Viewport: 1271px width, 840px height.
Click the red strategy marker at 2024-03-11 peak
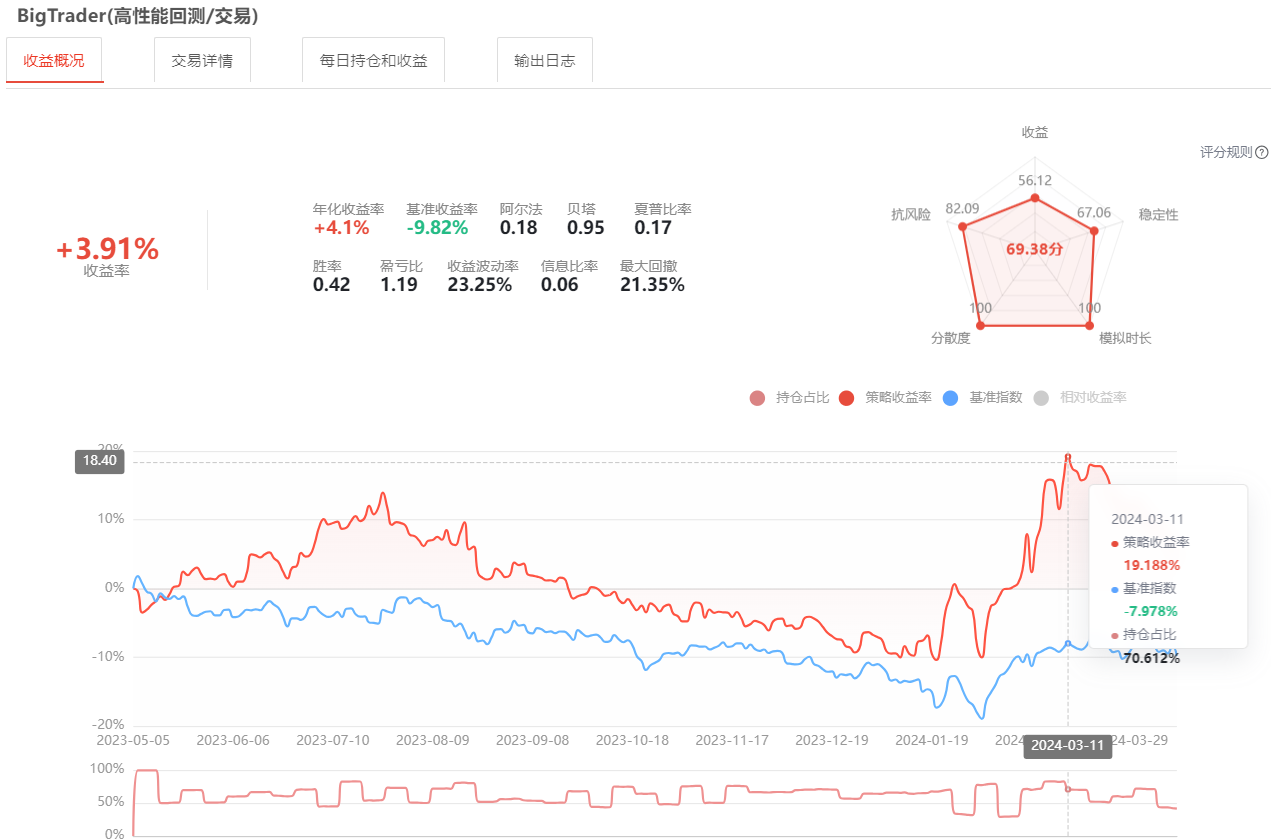coord(1068,457)
